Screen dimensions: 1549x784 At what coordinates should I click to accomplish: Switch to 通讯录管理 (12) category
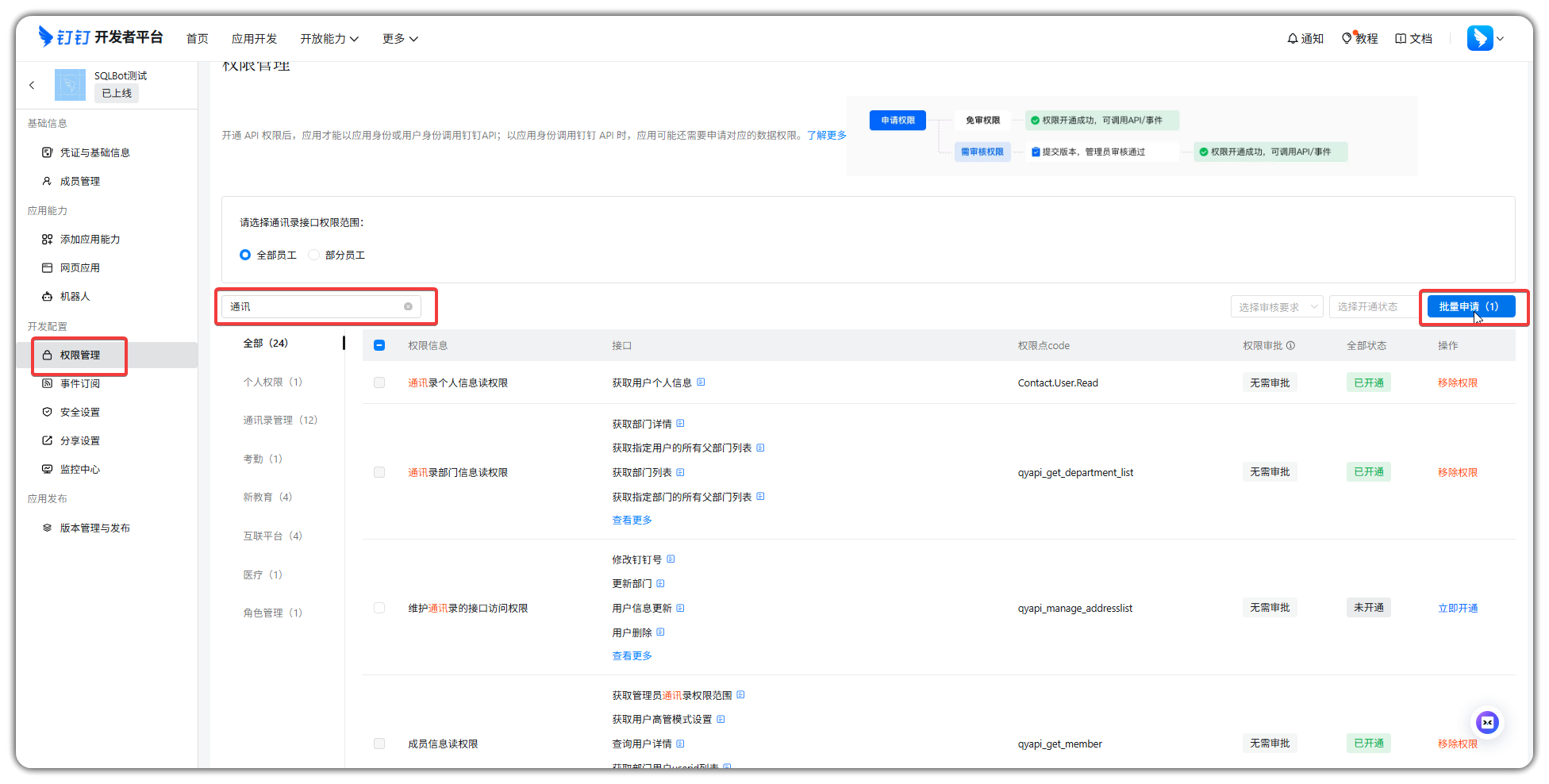click(279, 420)
